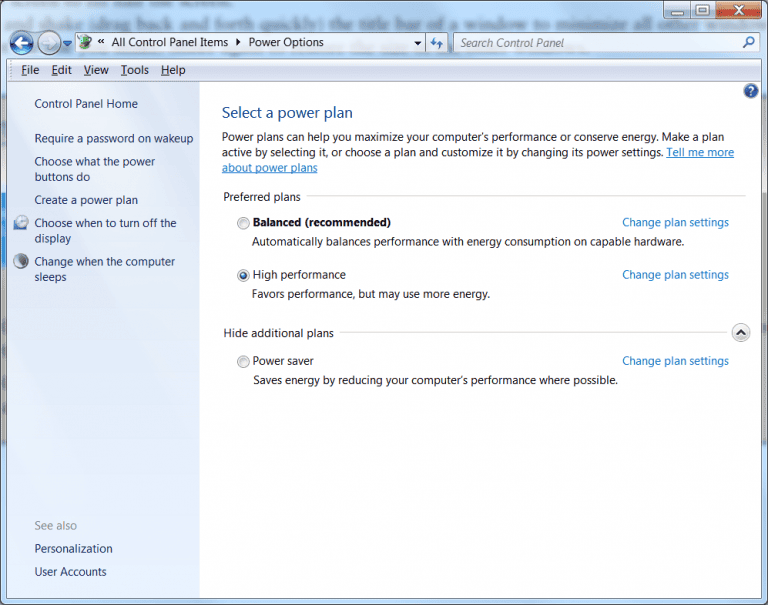Change plan settings for Power saver

(675, 361)
